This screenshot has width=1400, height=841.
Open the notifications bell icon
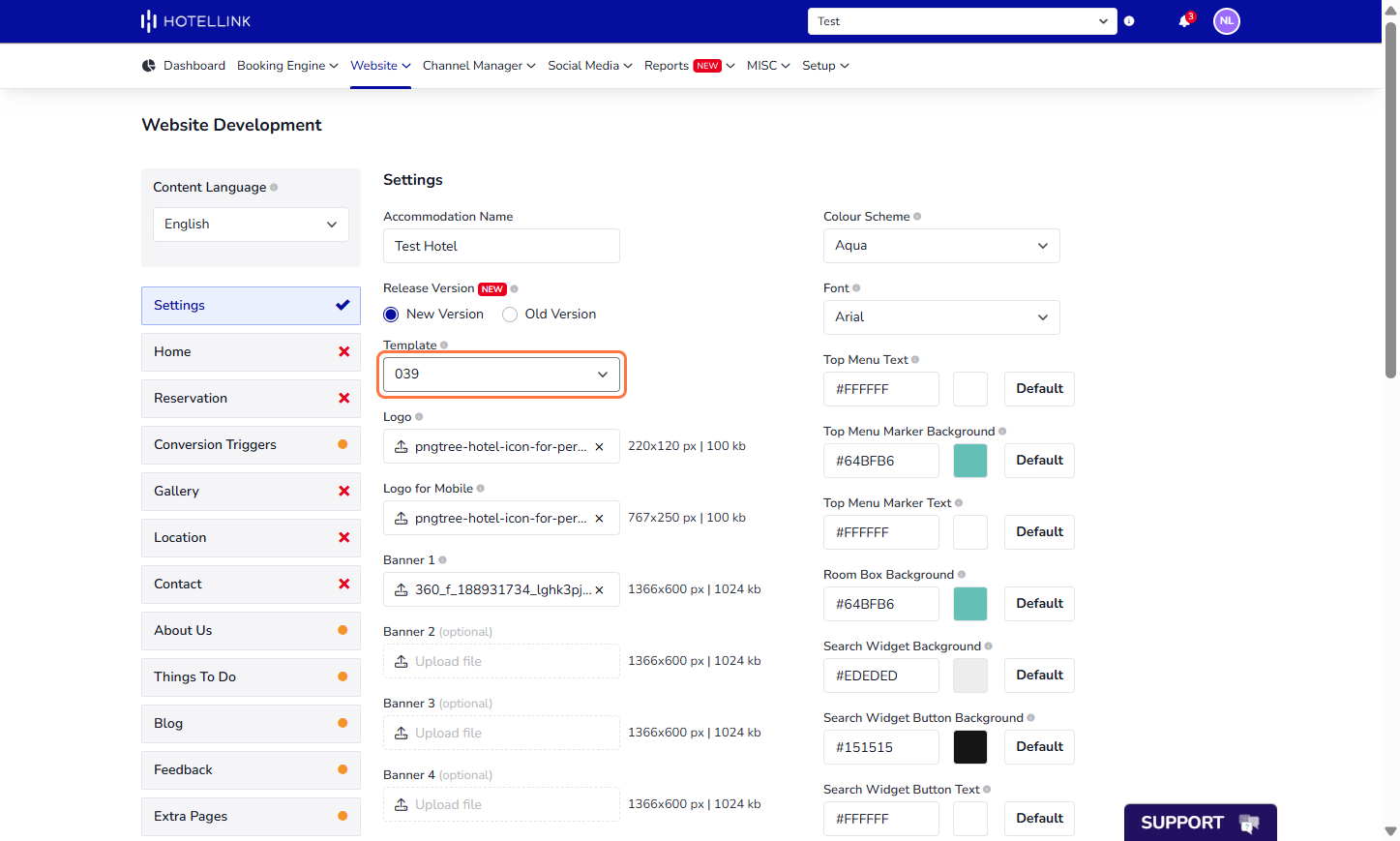1185,20
